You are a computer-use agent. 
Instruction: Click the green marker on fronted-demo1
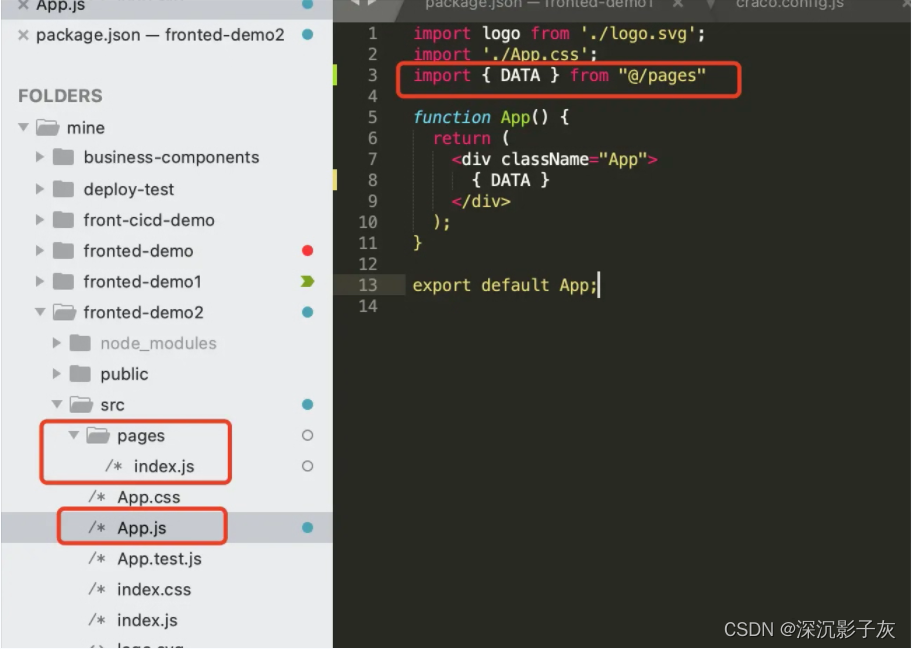coord(308,281)
